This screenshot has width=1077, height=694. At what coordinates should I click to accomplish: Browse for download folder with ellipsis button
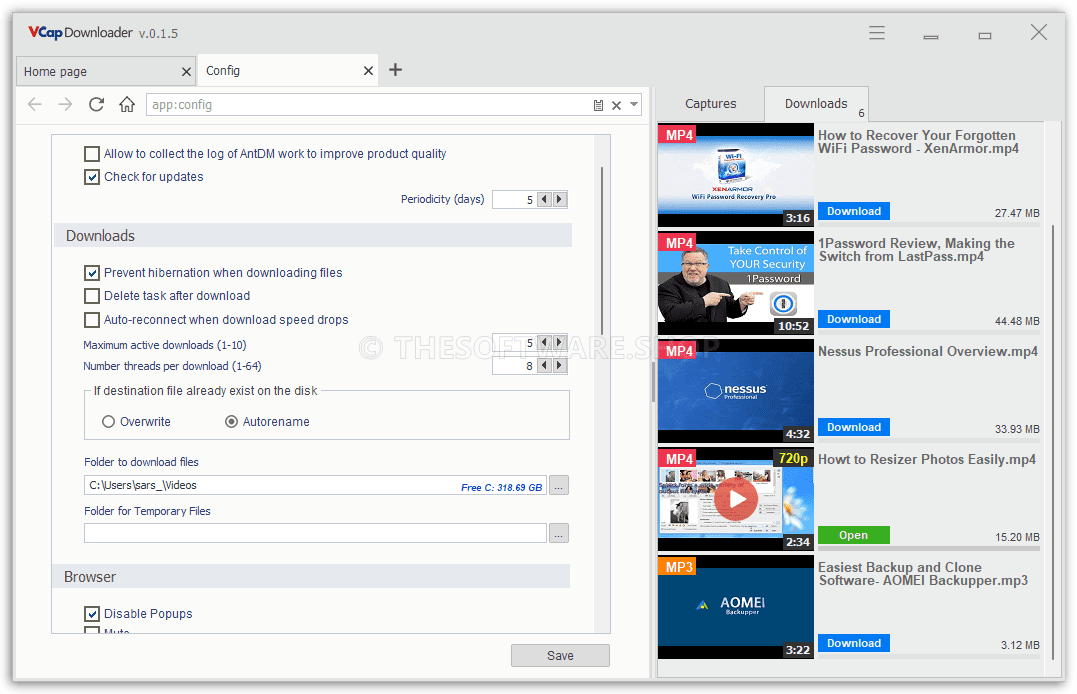pos(559,486)
